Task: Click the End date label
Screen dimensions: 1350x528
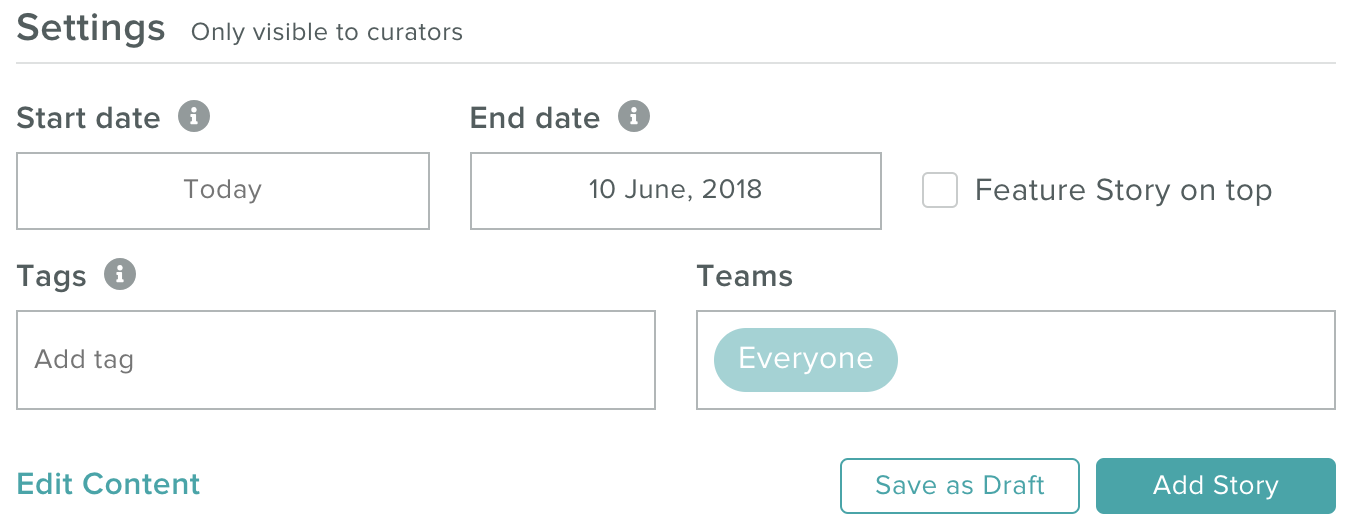Action: [535, 118]
